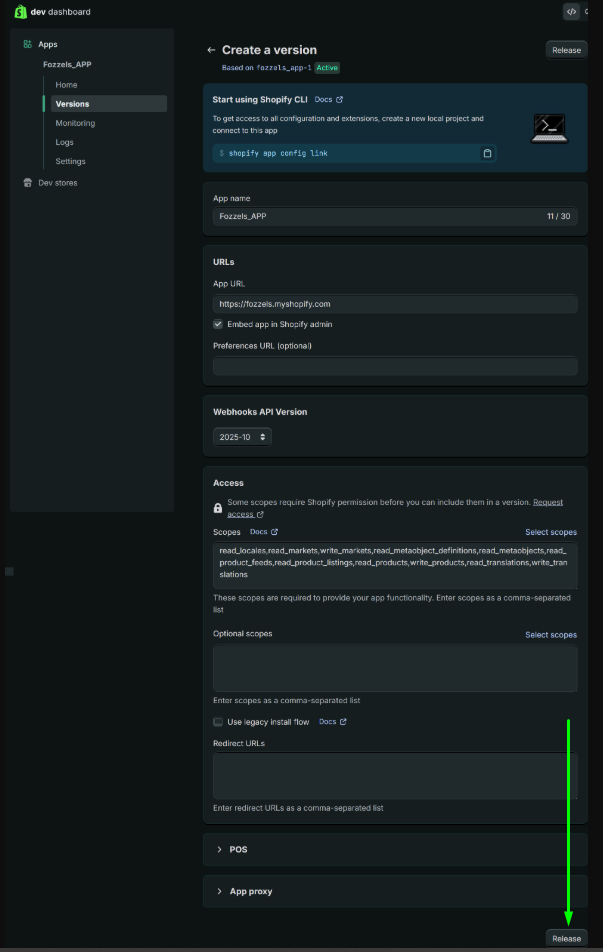Click the terminal laptop illustration

[549, 128]
